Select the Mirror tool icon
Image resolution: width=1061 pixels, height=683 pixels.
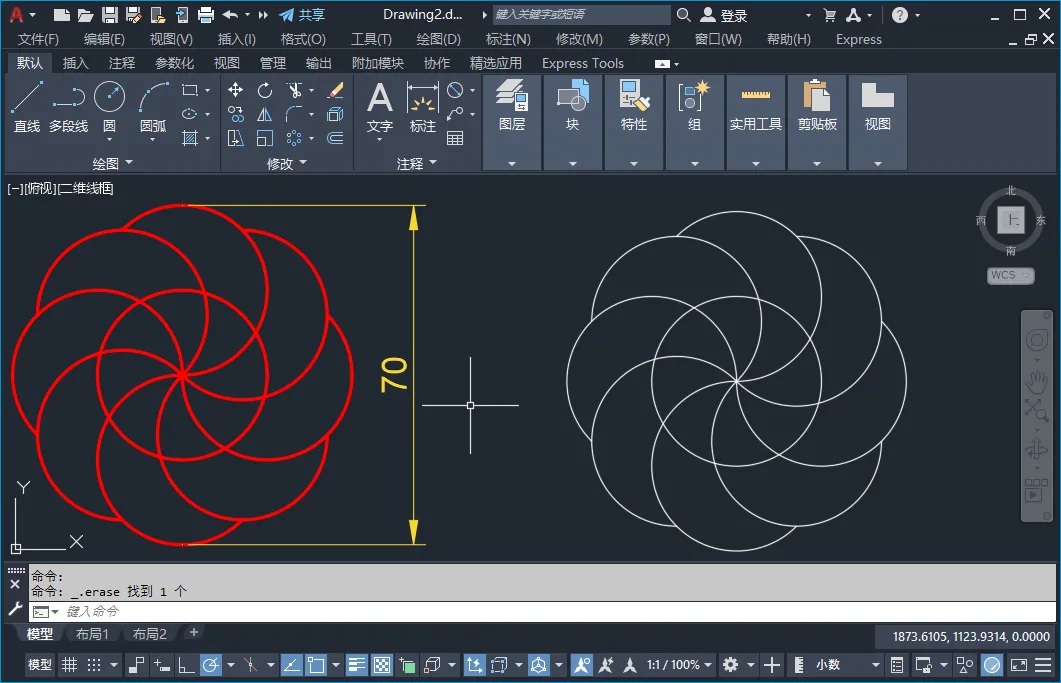pos(265,114)
